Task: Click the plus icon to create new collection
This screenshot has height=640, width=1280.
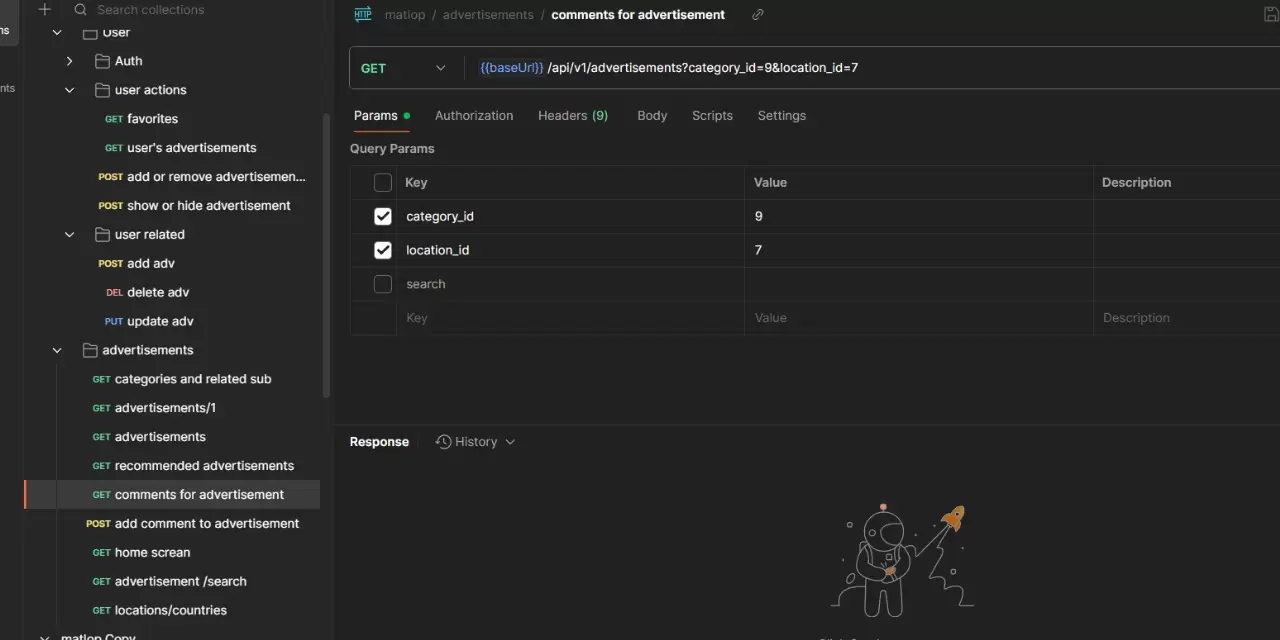Action: click(44, 10)
